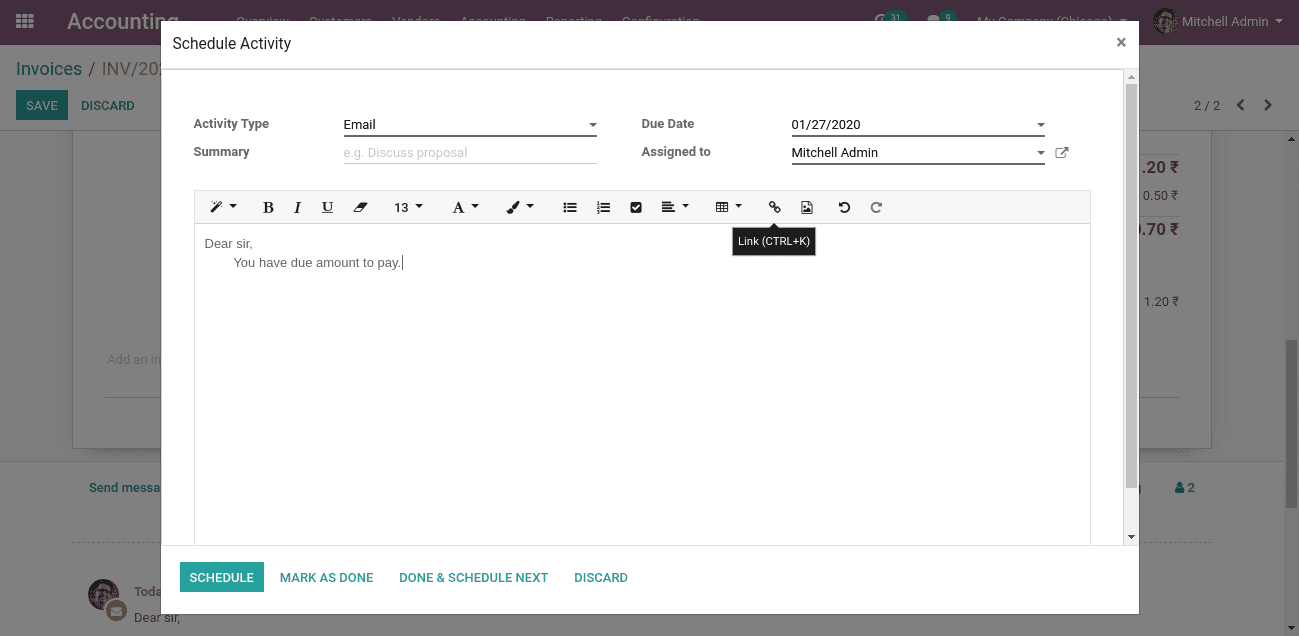Click the insert picture icon
The width and height of the screenshot is (1299, 636).
tap(807, 207)
